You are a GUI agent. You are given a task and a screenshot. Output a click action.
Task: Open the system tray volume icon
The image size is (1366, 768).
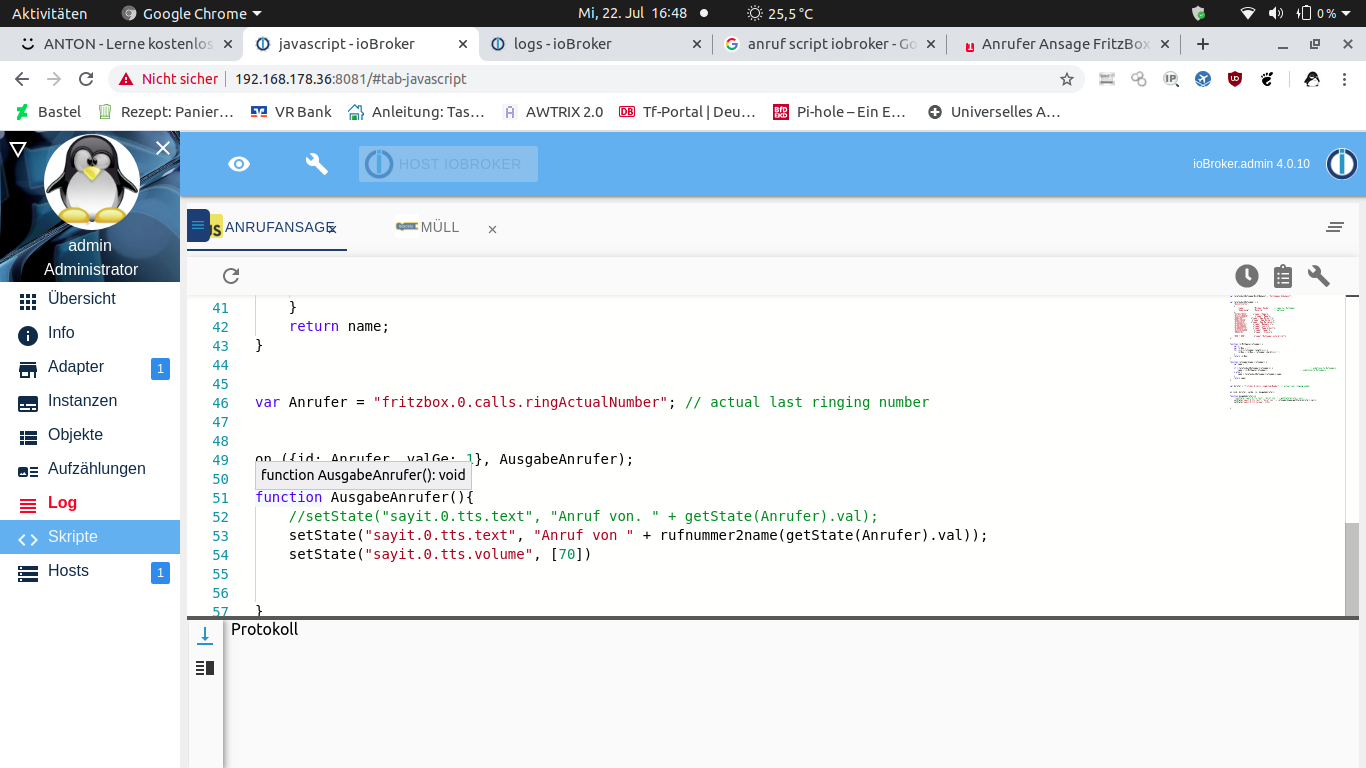tap(1275, 13)
